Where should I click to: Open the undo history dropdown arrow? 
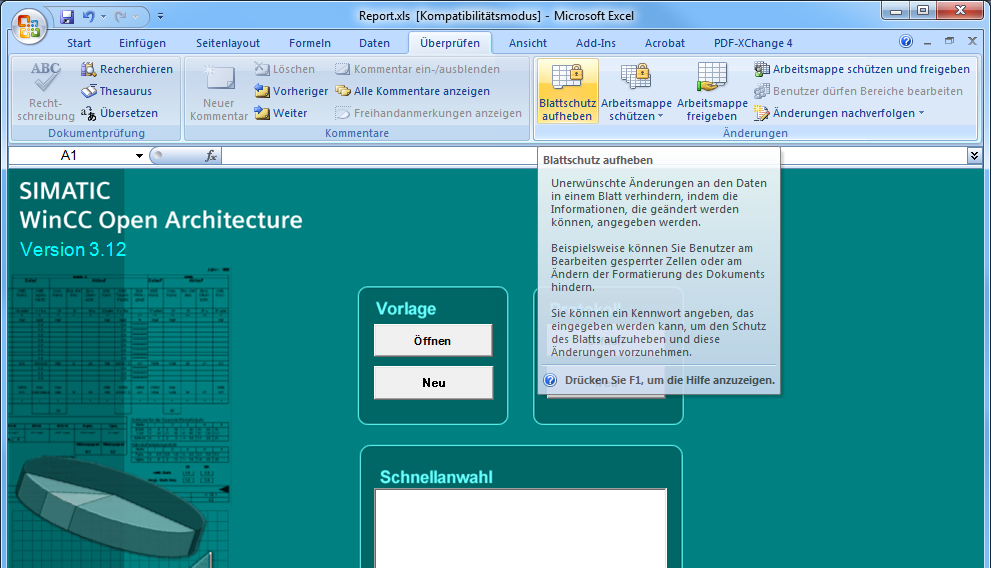104,17
